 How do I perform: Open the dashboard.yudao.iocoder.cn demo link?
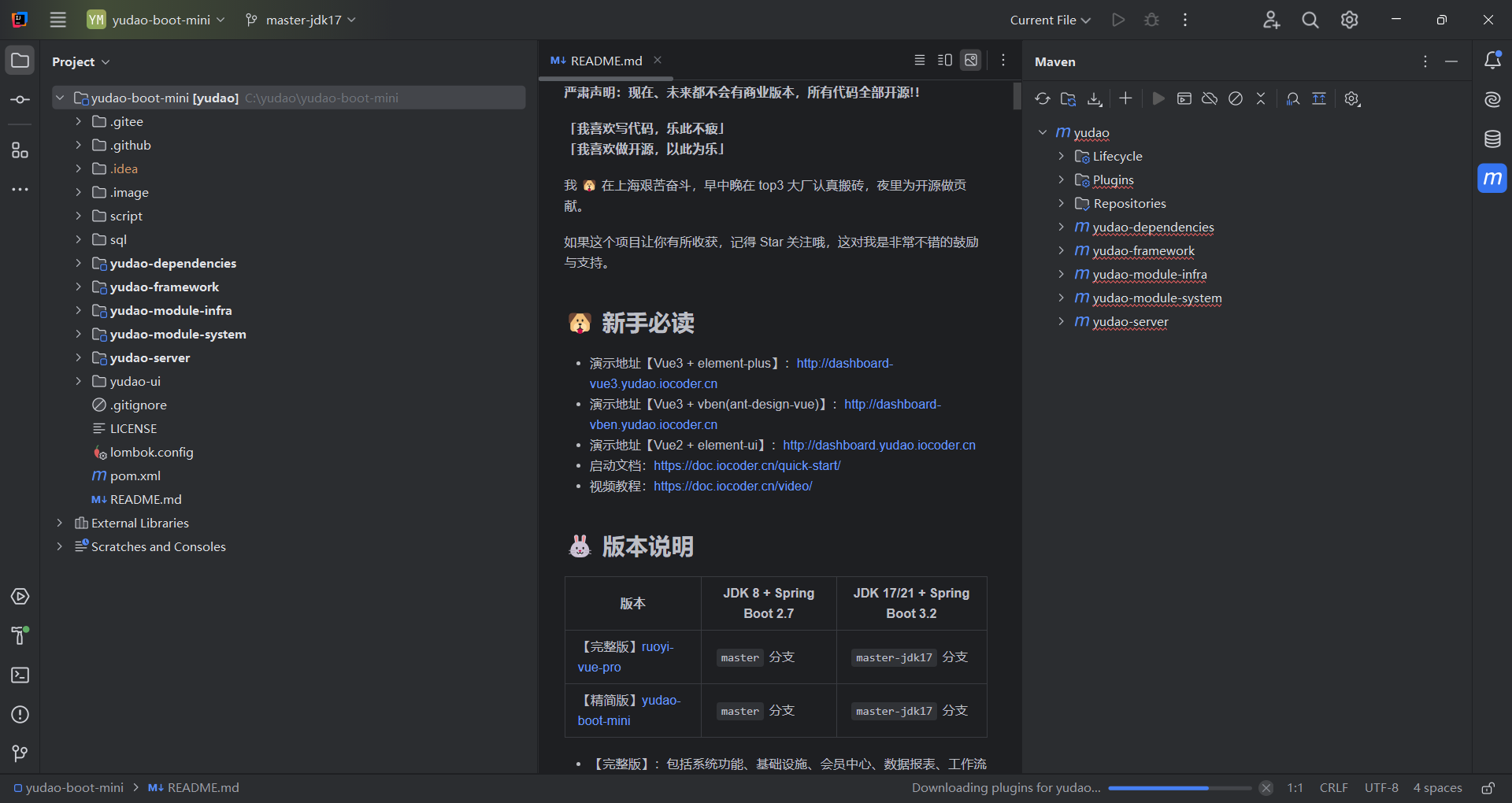coord(879,446)
